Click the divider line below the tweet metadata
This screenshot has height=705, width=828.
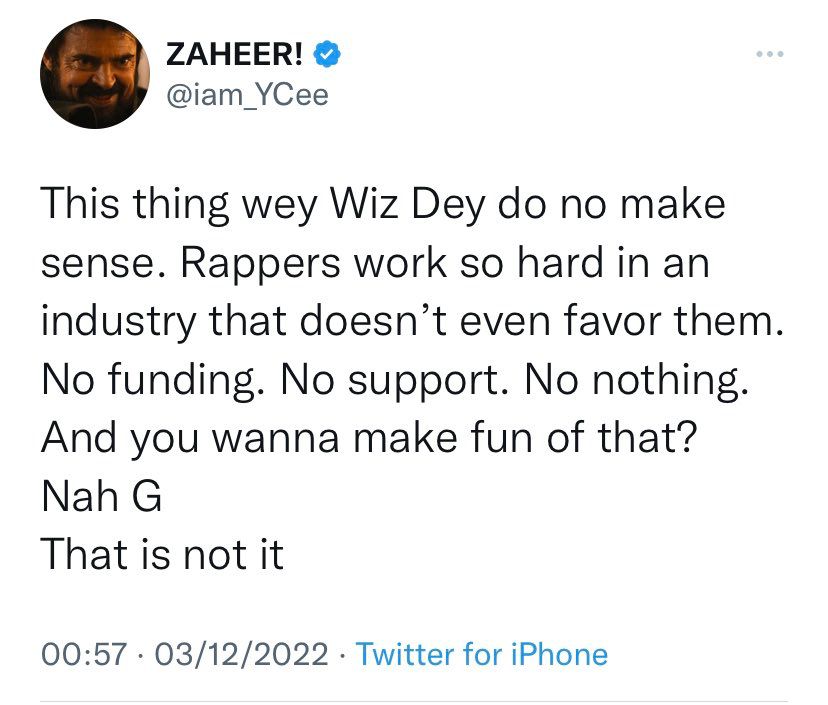(414, 702)
